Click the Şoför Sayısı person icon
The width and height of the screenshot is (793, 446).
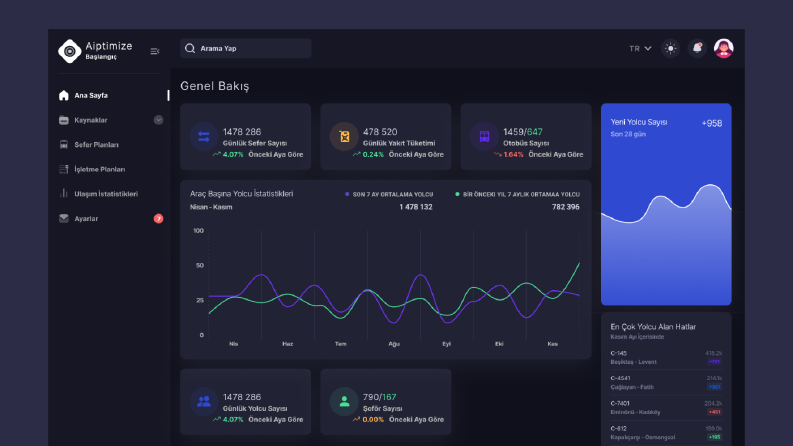[344, 402]
